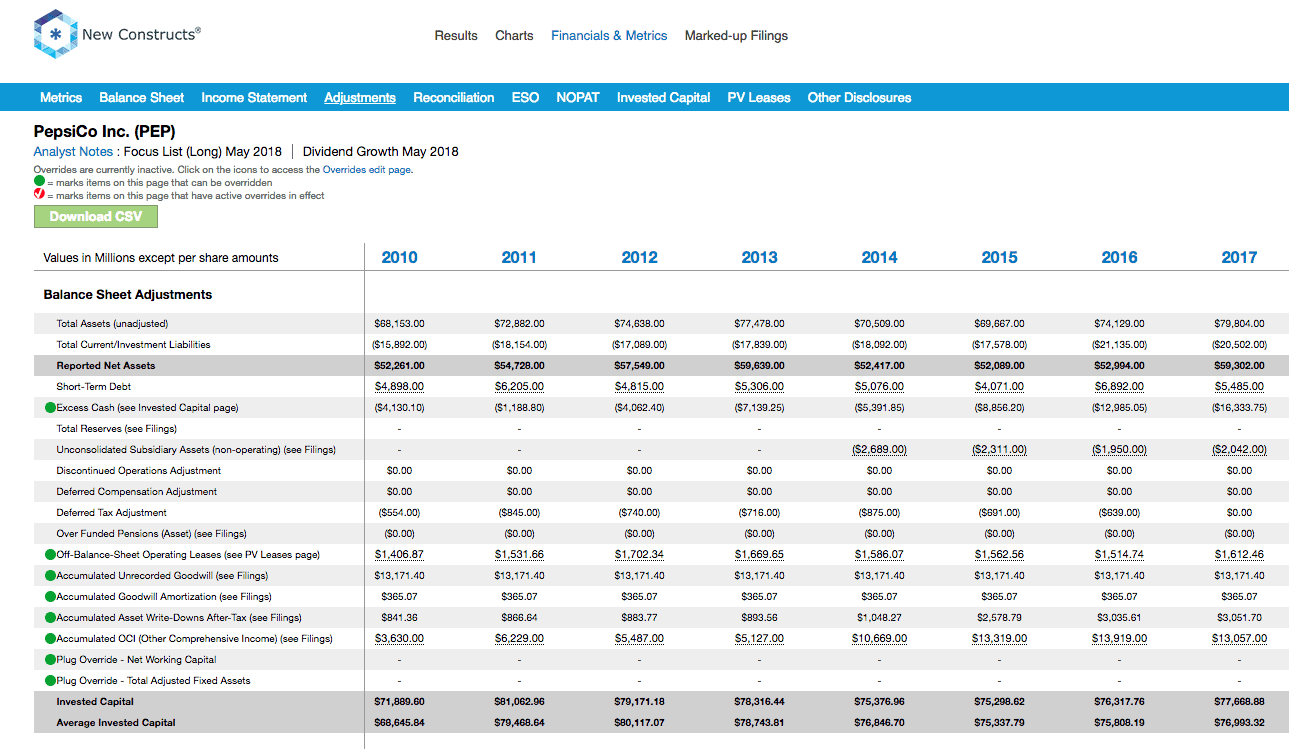Click the Total Current/Investment Liabilities row label
Screen dimensions: 1289x749
point(133,345)
